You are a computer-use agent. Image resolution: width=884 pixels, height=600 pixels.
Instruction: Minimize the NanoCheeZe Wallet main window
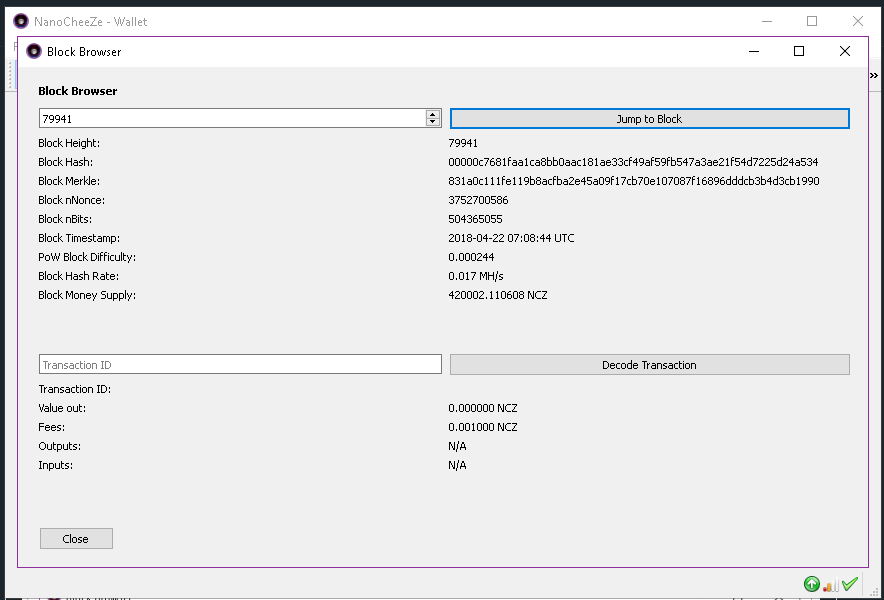click(767, 21)
